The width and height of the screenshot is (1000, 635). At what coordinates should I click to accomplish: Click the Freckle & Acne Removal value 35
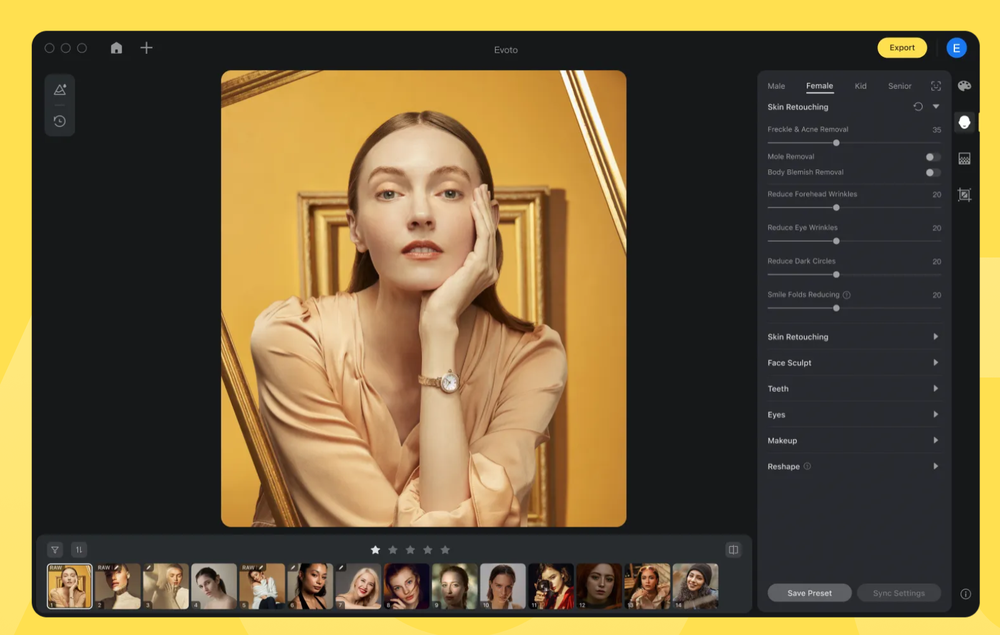(x=936, y=130)
